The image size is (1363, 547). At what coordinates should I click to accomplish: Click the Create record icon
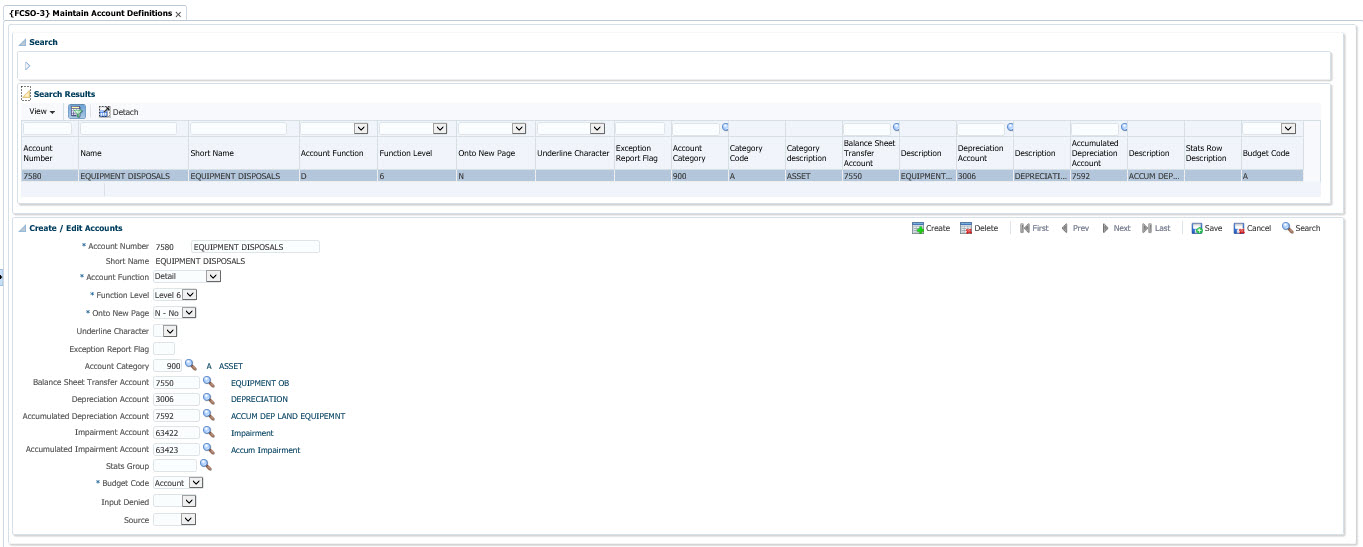click(x=918, y=228)
